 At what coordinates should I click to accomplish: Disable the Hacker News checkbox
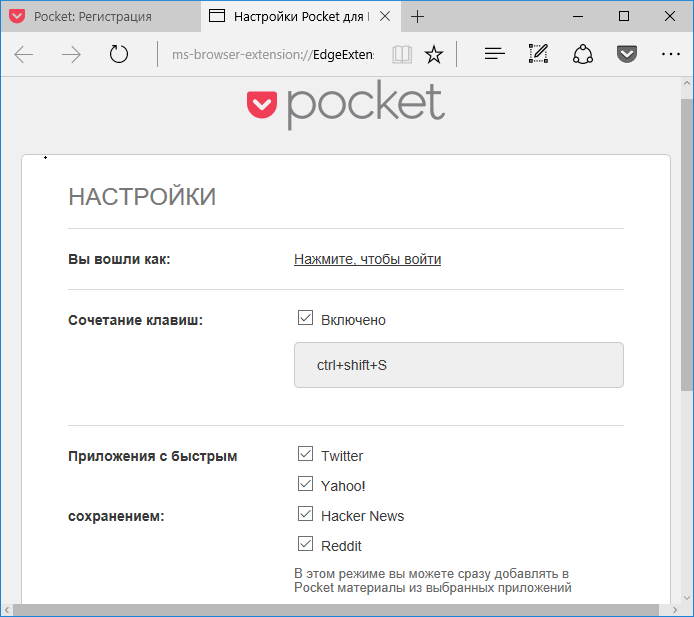click(305, 514)
